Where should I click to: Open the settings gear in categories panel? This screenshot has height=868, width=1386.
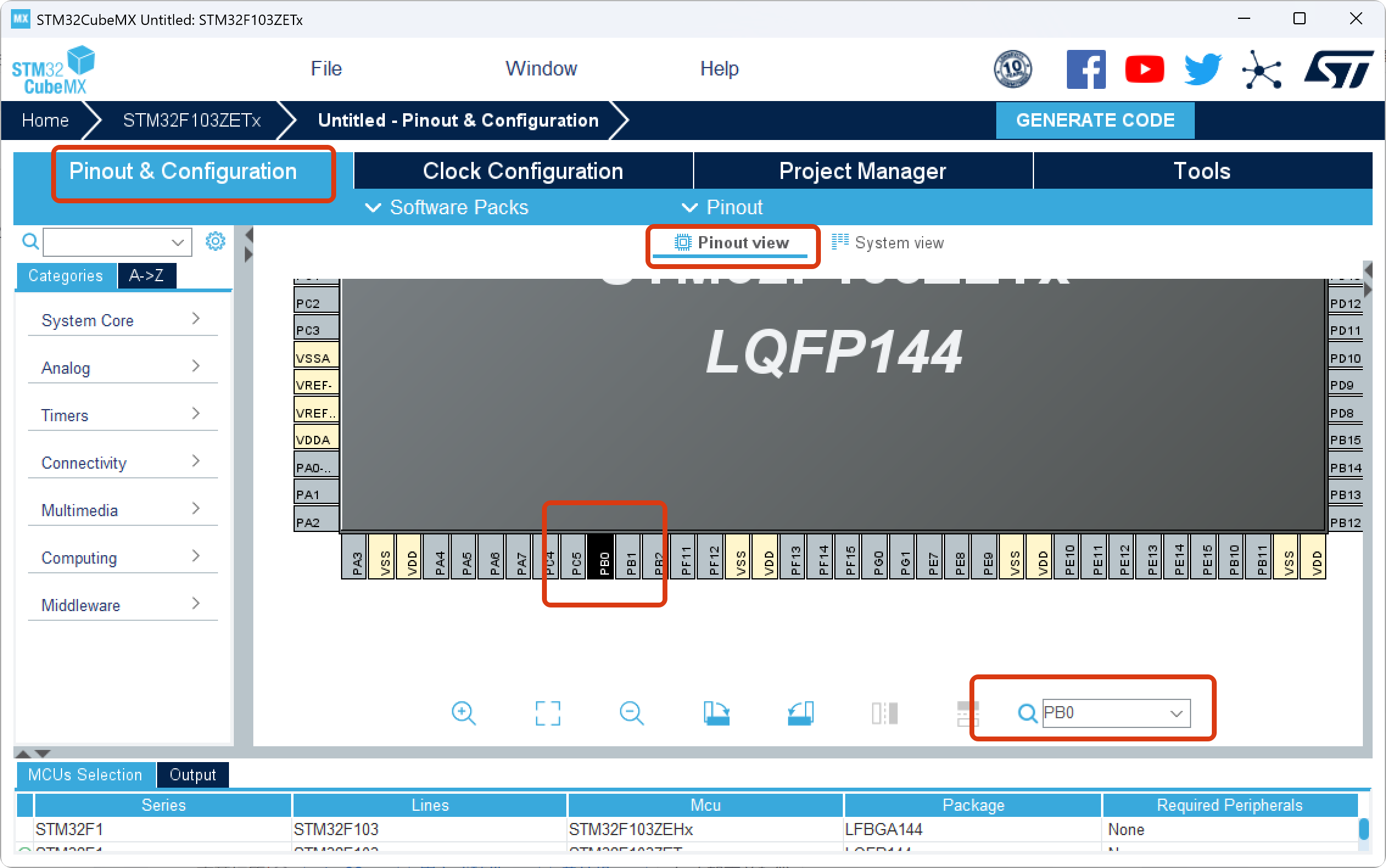215,242
